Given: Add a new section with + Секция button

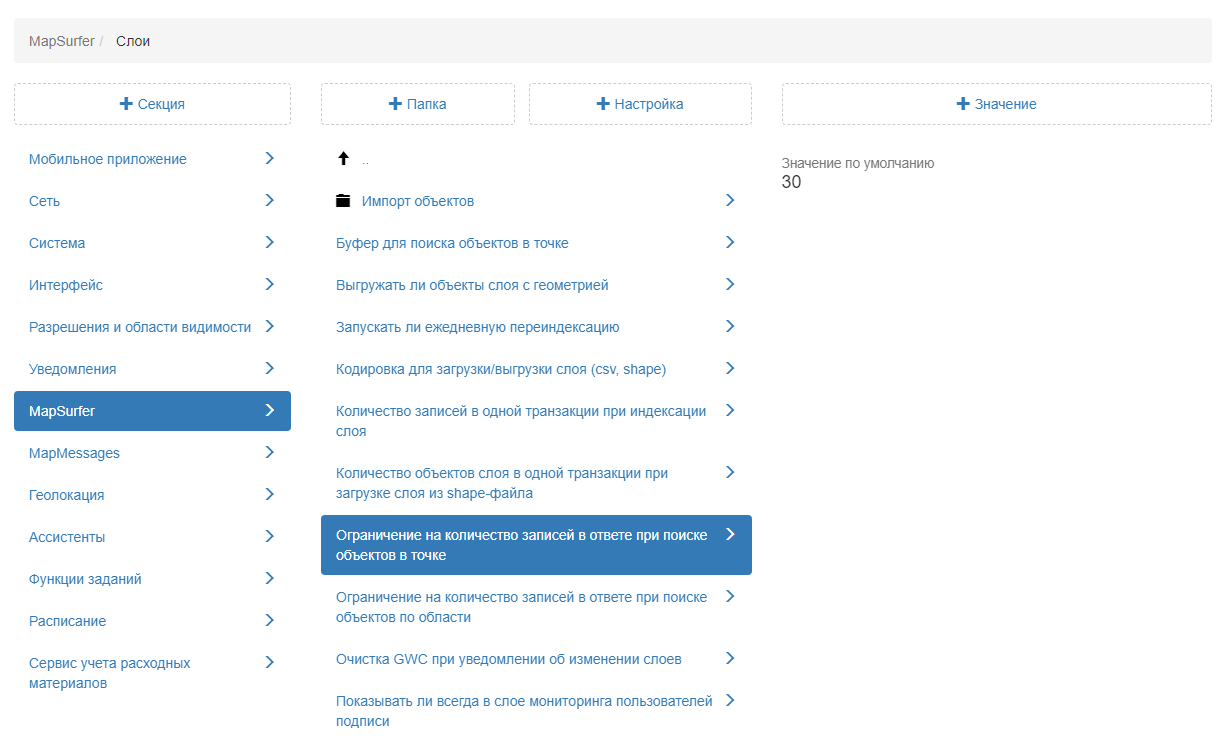Looking at the screenshot, I should (152, 104).
